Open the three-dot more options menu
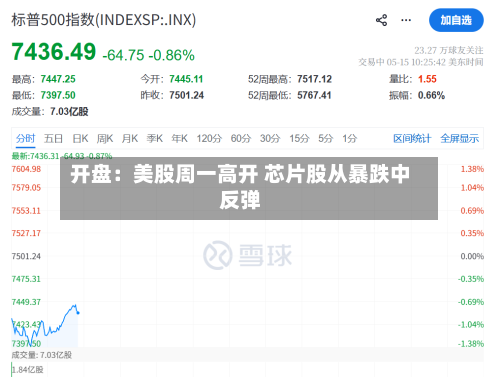This screenshot has height=377, width=500. tap(406, 20)
